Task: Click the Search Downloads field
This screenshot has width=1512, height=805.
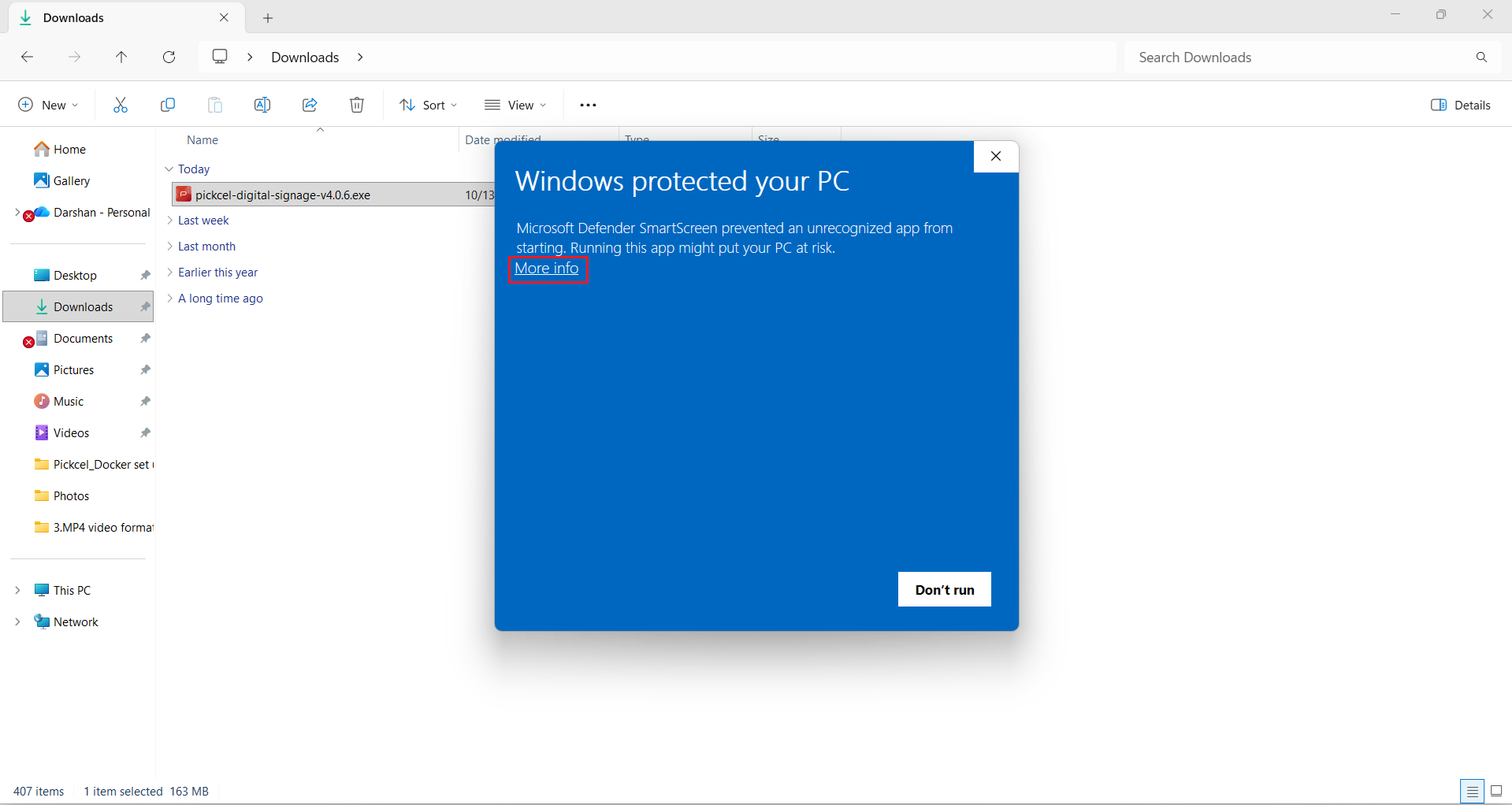Action: tap(1300, 57)
